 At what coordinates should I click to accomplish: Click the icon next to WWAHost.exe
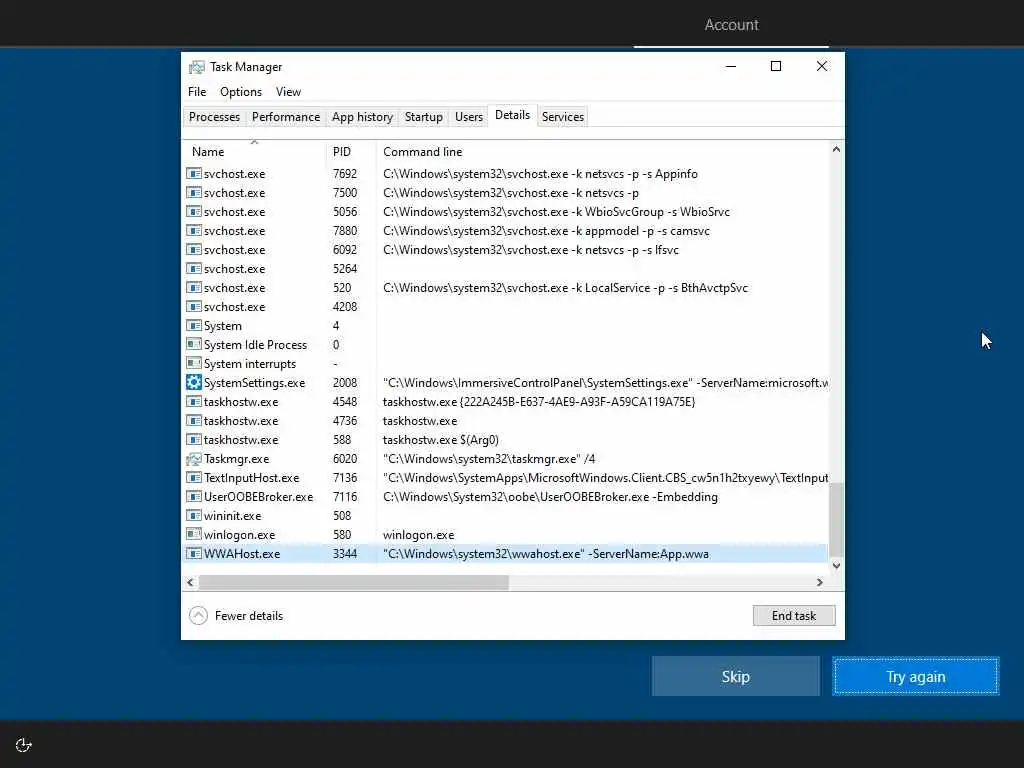(194, 554)
